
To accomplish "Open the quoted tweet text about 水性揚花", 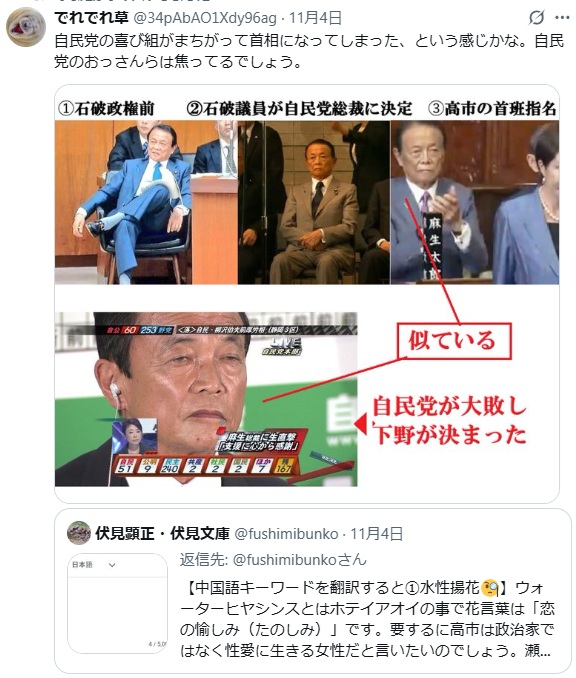I will tap(367, 619).
